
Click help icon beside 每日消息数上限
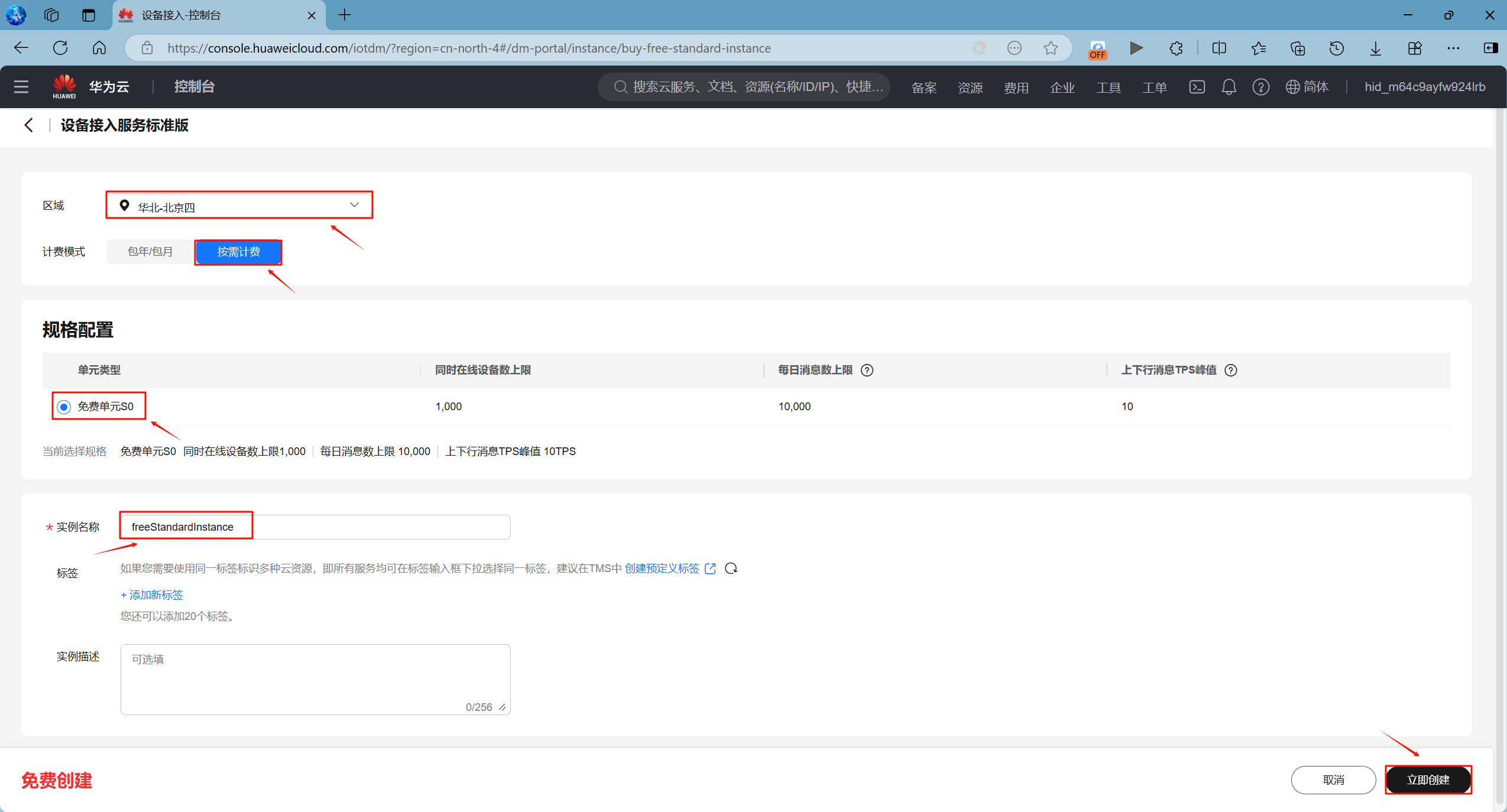pyautogui.click(x=867, y=371)
